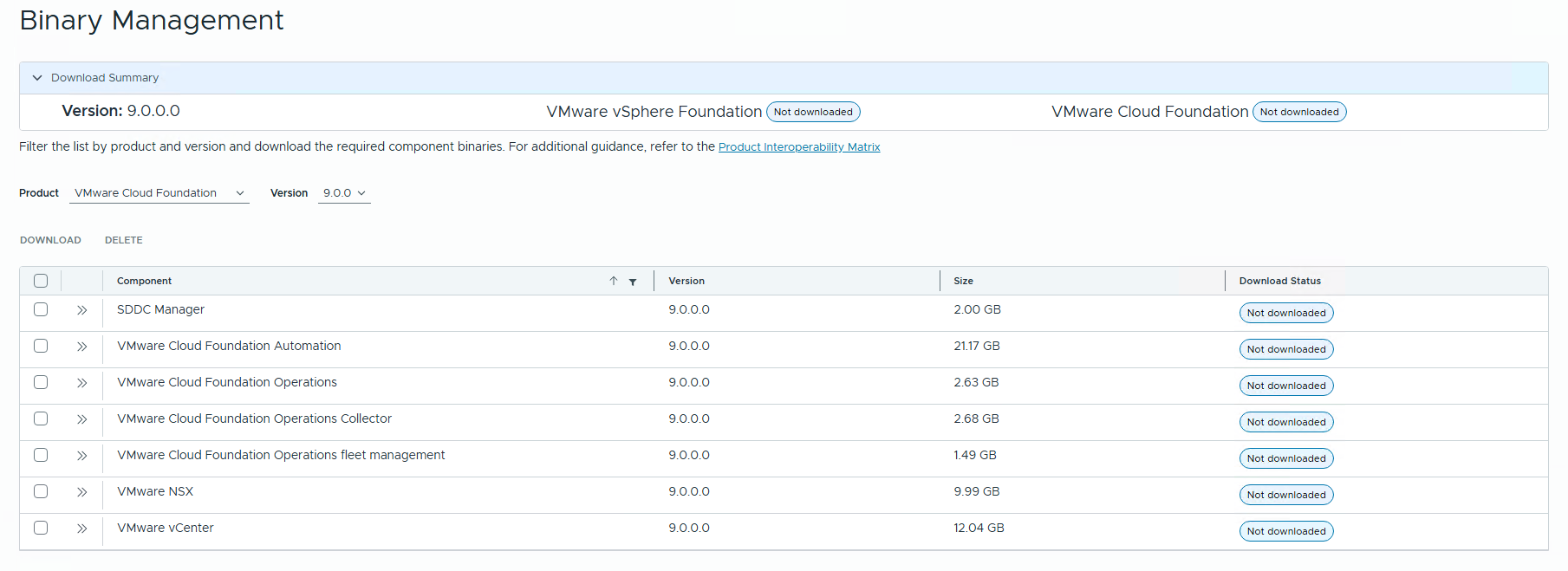
Task: Expand VMware vCenter row details
Action: pos(82,529)
